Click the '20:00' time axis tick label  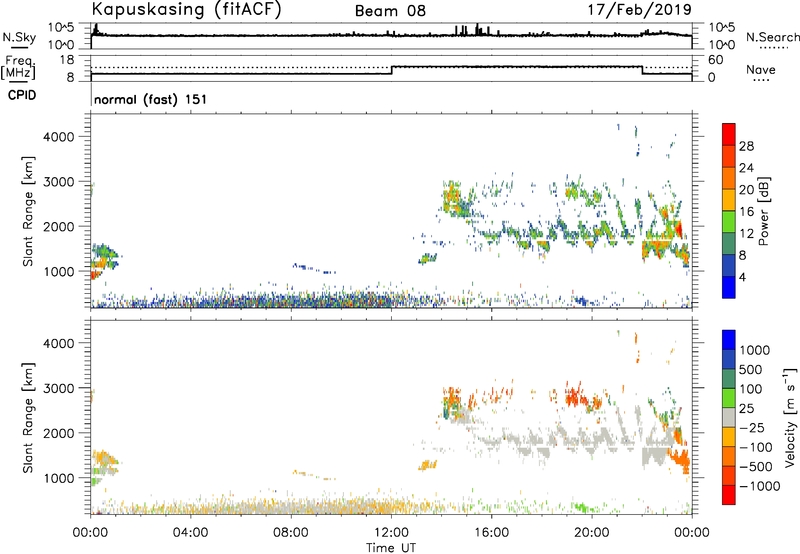pyautogui.click(x=591, y=533)
